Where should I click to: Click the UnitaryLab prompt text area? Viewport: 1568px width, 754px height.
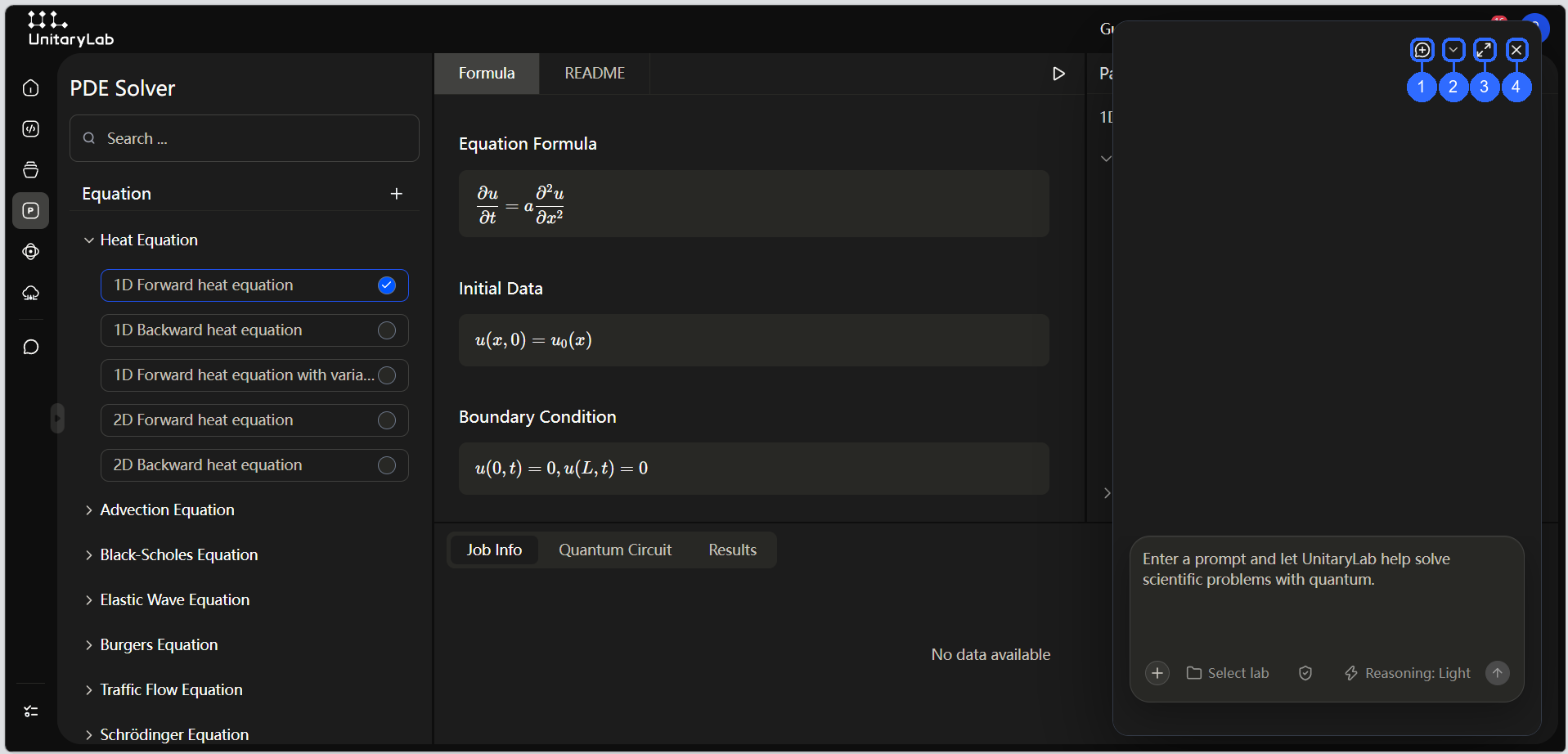[1326, 597]
